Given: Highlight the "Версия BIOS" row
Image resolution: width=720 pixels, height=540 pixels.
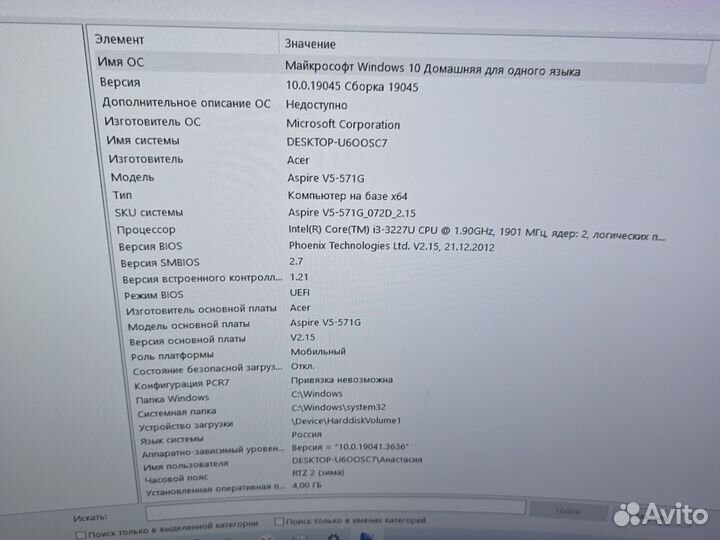Looking at the screenshot, I should (x=150, y=246).
